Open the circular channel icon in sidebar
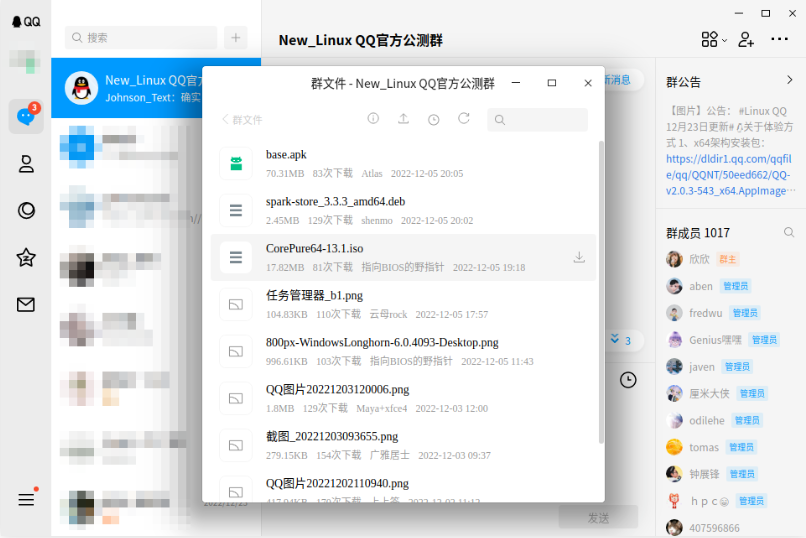 [26, 211]
